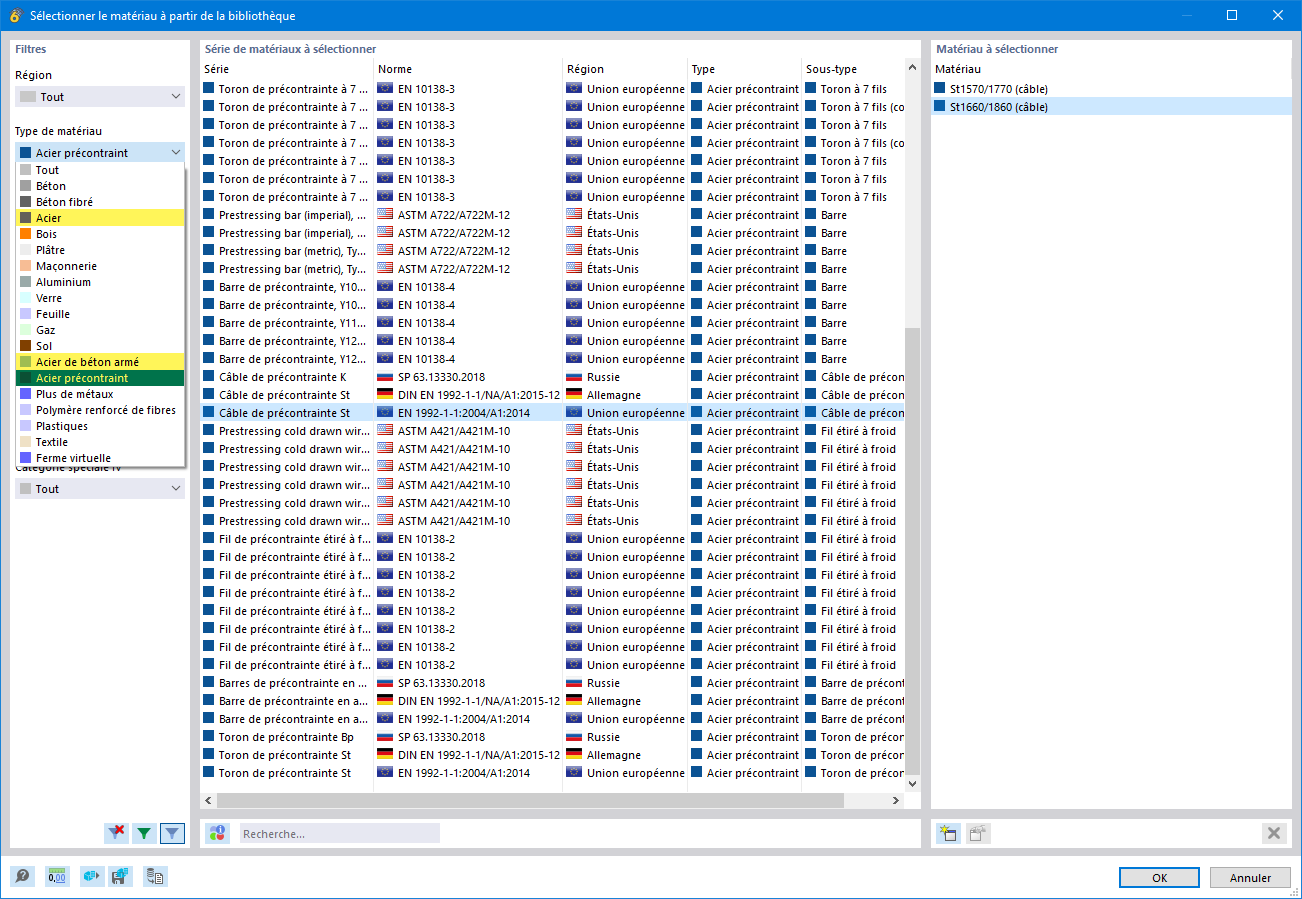The width and height of the screenshot is (1302, 899).
Task: Click the help speech-bubble icon
Action: [x=22, y=877]
